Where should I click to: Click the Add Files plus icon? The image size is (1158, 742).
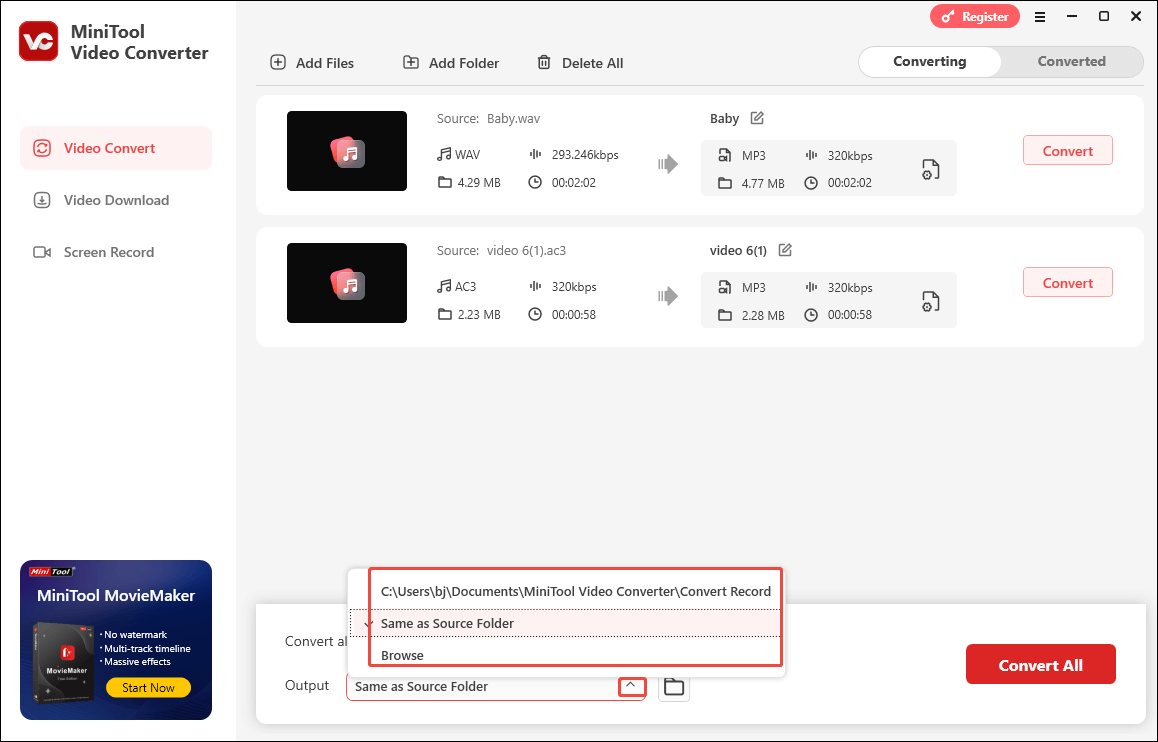click(x=278, y=63)
